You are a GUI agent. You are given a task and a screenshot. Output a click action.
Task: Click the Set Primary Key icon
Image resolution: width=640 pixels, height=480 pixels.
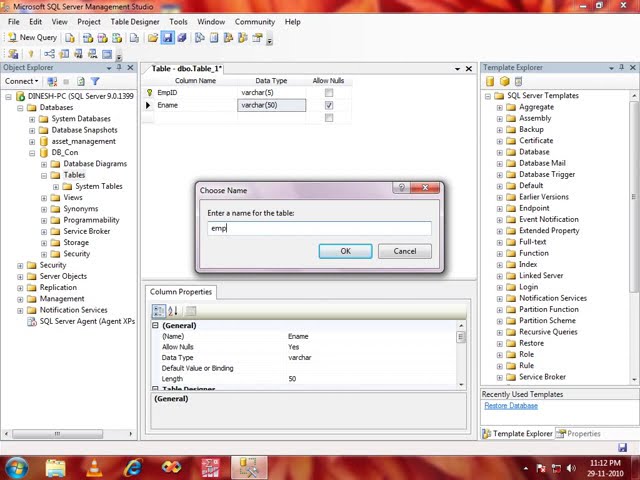pyautogui.click(x=31, y=54)
